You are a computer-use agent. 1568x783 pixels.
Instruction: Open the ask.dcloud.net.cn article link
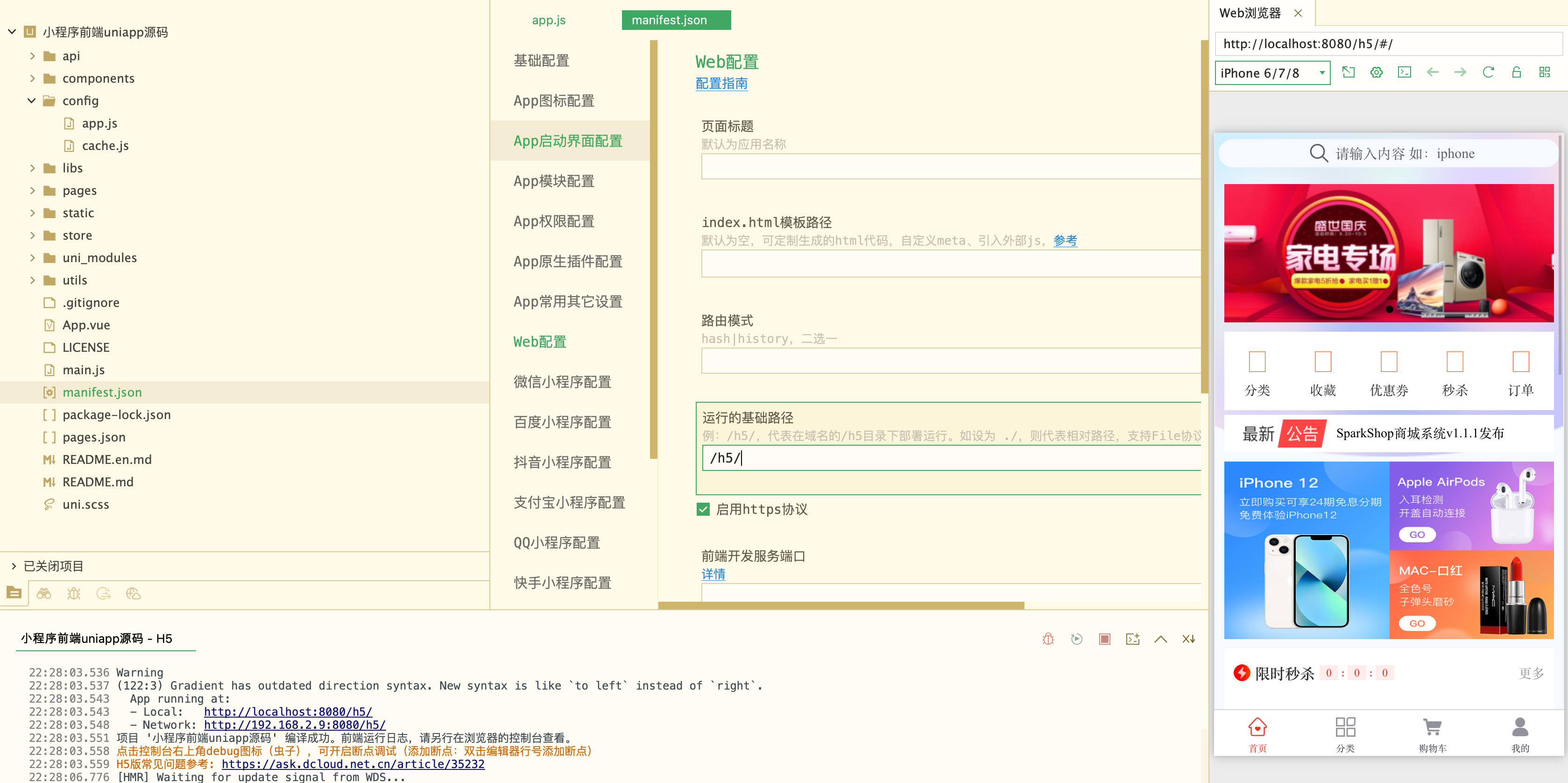point(353,763)
